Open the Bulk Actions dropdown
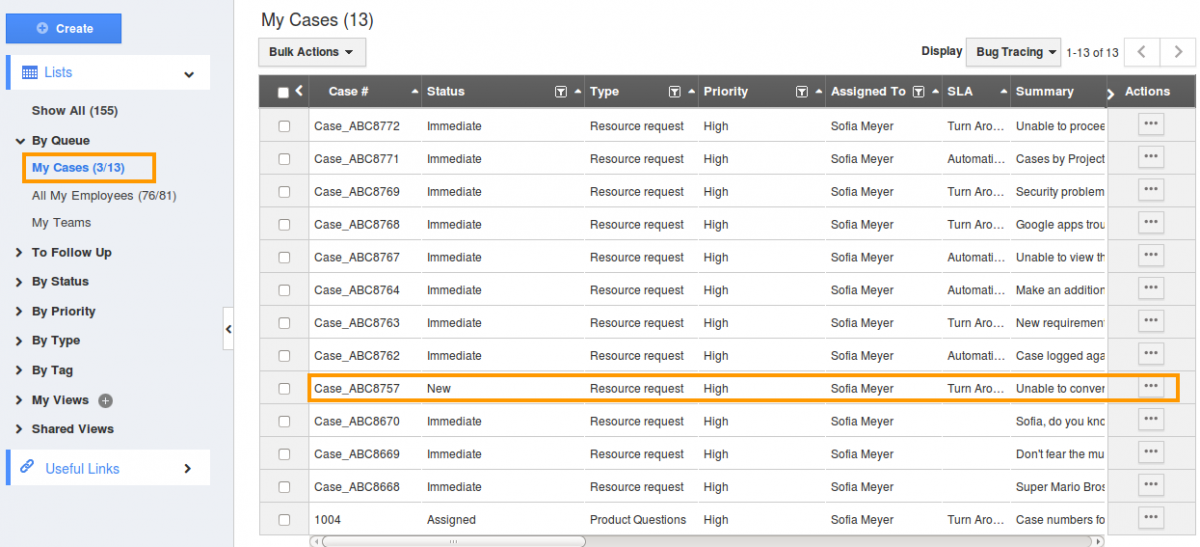Viewport: 1200px width, 547px height. 311,52
